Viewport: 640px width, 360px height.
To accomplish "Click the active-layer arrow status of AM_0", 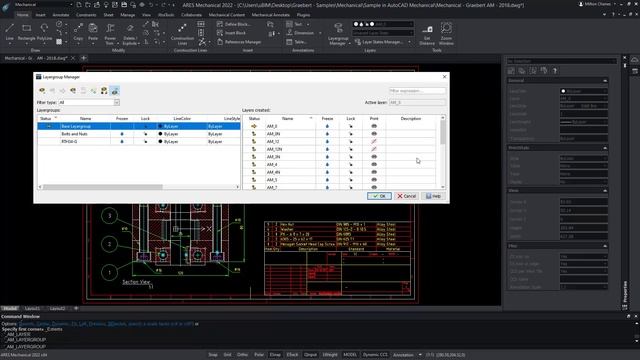I will point(254,126).
